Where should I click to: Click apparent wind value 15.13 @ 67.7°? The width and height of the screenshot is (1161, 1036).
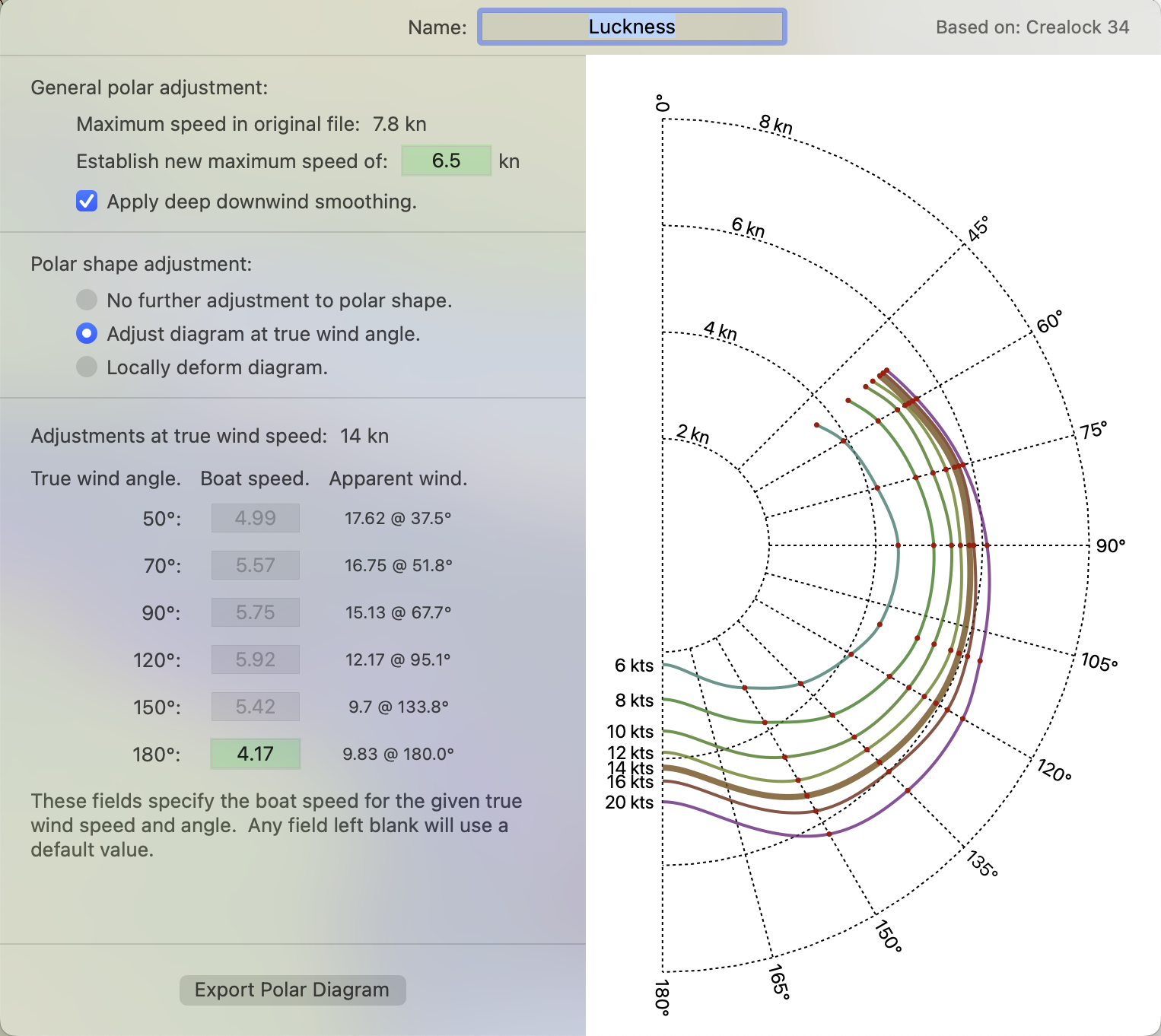point(398,612)
